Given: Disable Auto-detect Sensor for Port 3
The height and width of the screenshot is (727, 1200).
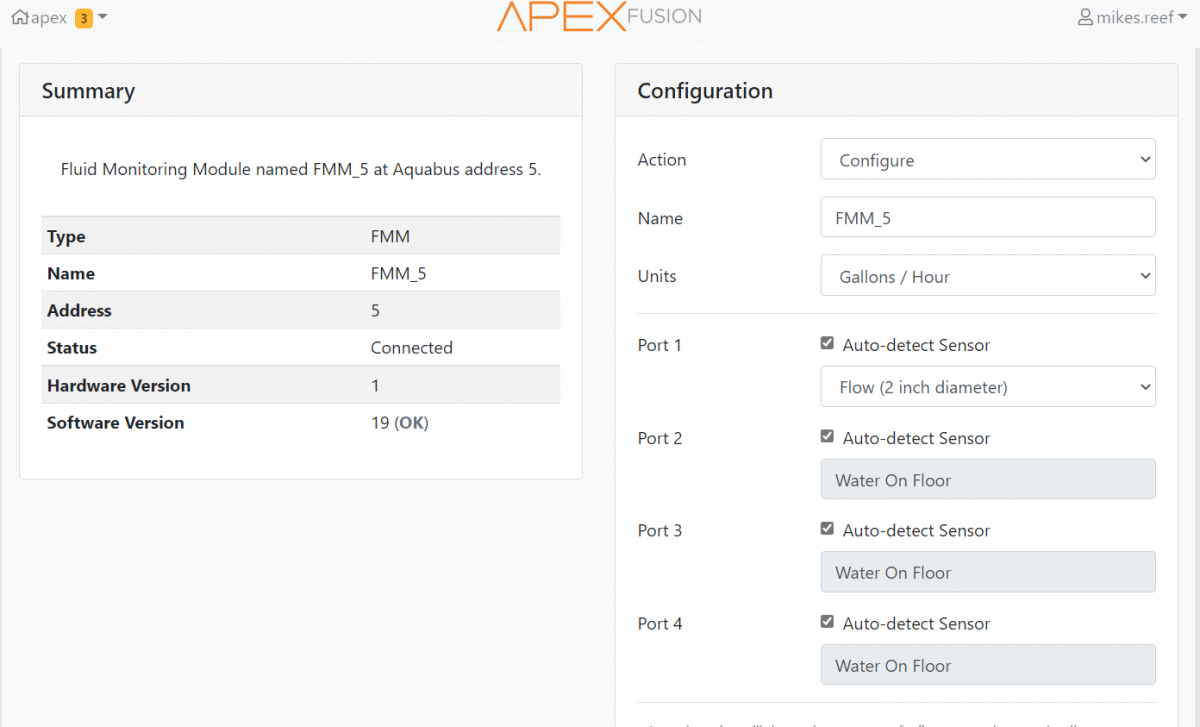Looking at the screenshot, I should click(x=827, y=529).
